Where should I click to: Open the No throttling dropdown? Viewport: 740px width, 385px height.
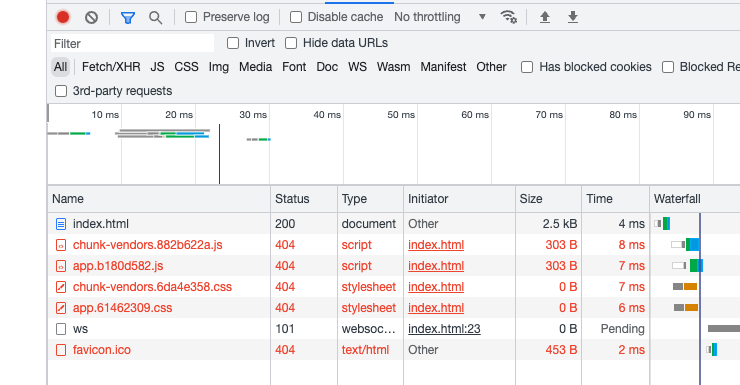click(x=440, y=17)
